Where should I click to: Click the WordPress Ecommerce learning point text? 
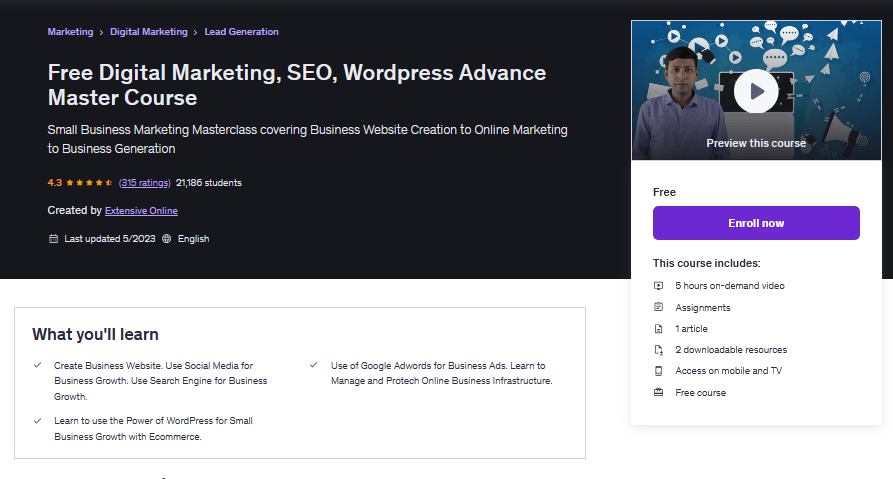[x=153, y=429]
